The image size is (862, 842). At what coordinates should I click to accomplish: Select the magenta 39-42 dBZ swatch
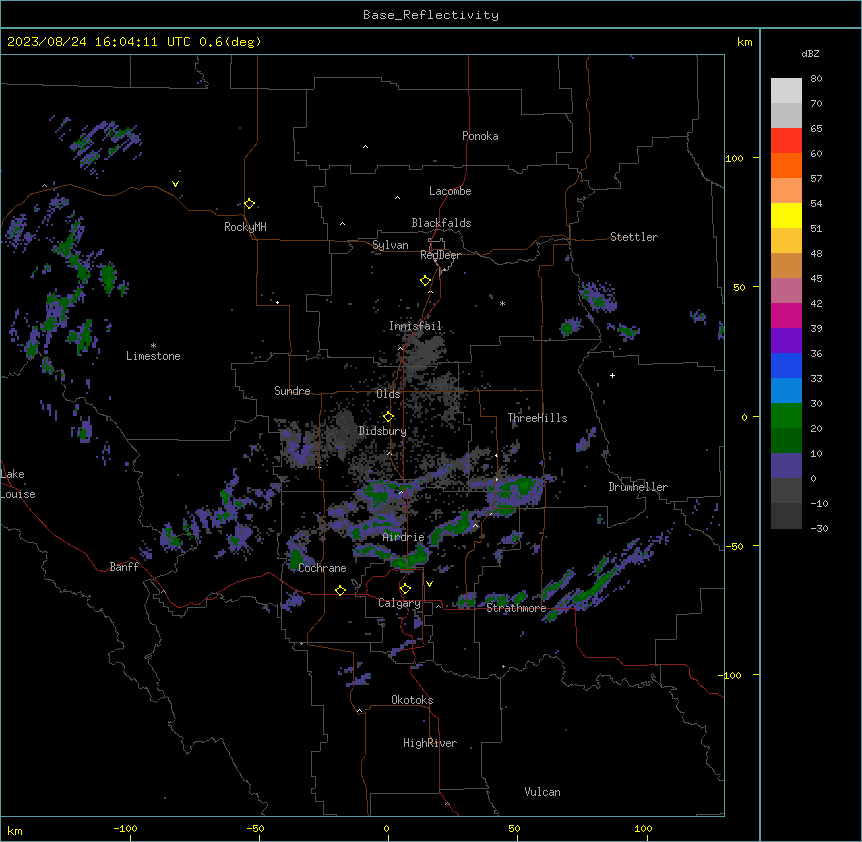pos(786,315)
